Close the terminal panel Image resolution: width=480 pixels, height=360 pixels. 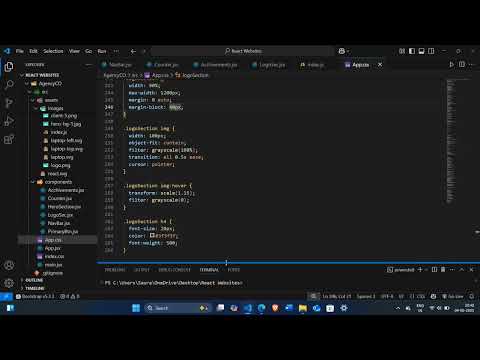point(471,269)
